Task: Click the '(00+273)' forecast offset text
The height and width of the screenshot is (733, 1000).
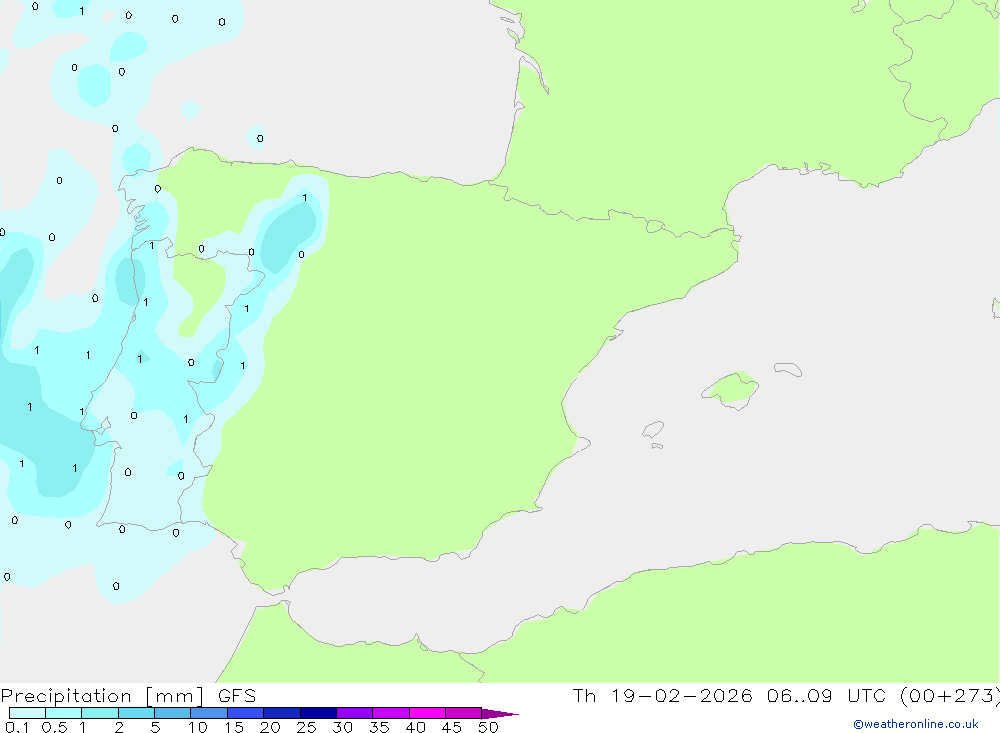Action: point(950,696)
